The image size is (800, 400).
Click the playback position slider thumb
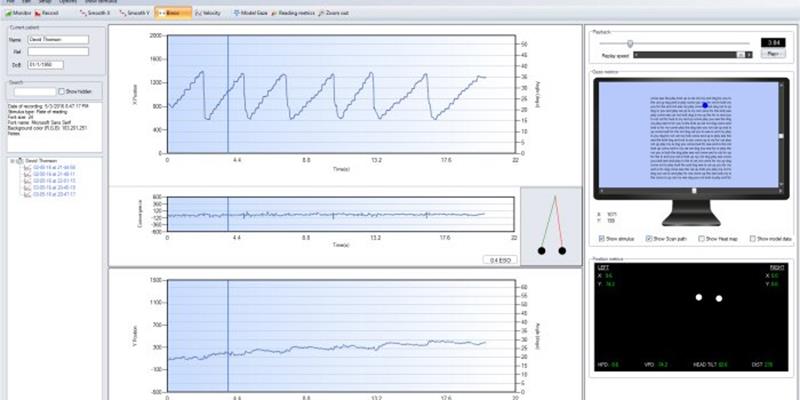point(630,43)
